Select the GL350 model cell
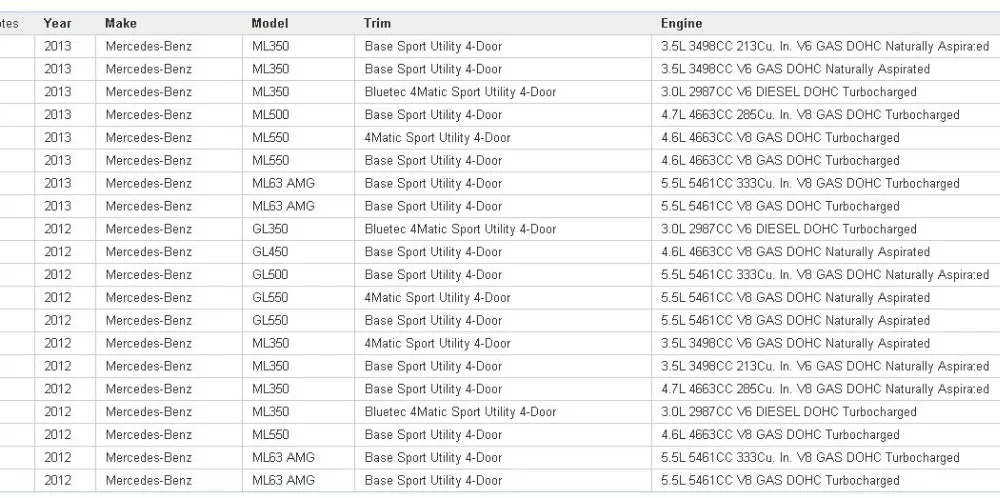Screen dimensions: 1000x498 pyautogui.click(x=298, y=230)
